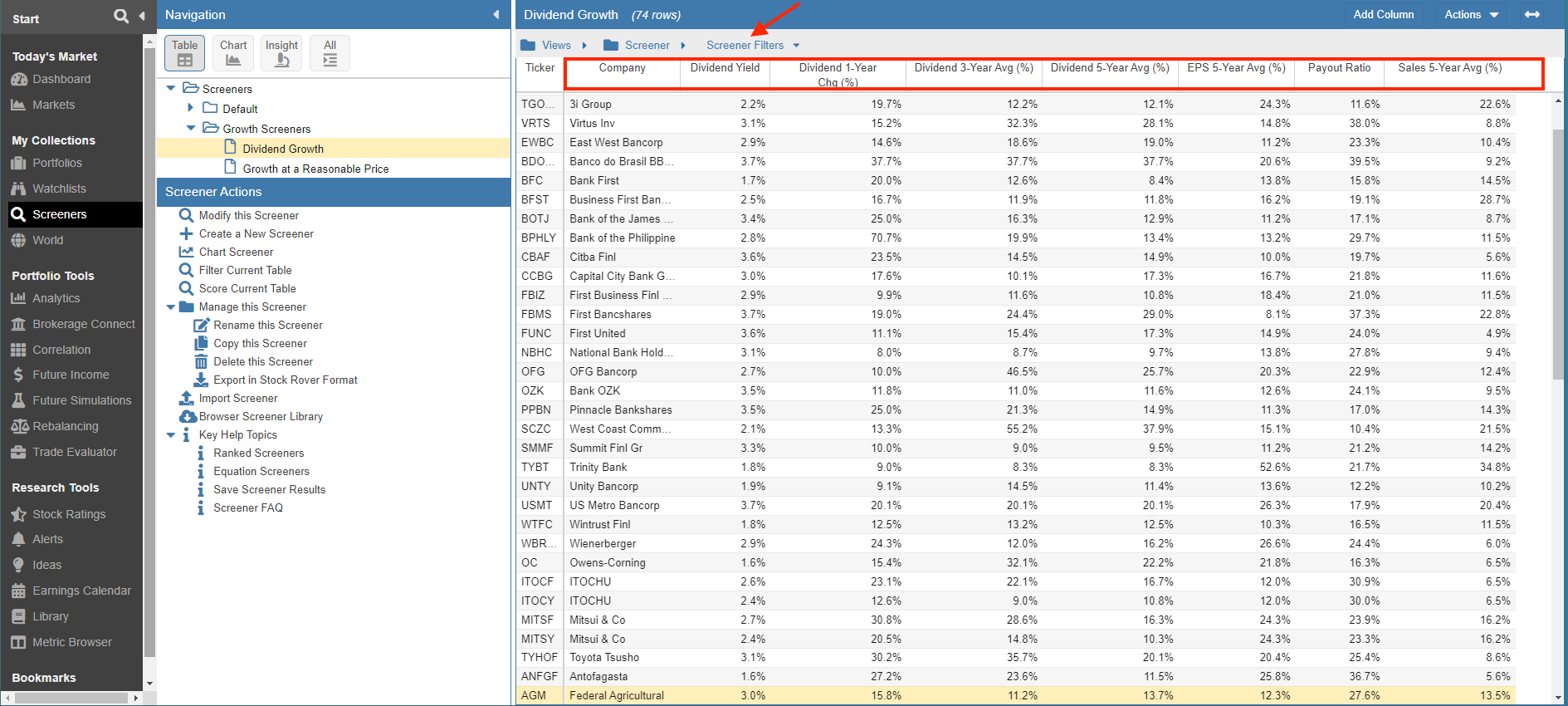Collapse the Growth Screeners folder
The width and height of the screenshot is (1568, 706).
191,128
